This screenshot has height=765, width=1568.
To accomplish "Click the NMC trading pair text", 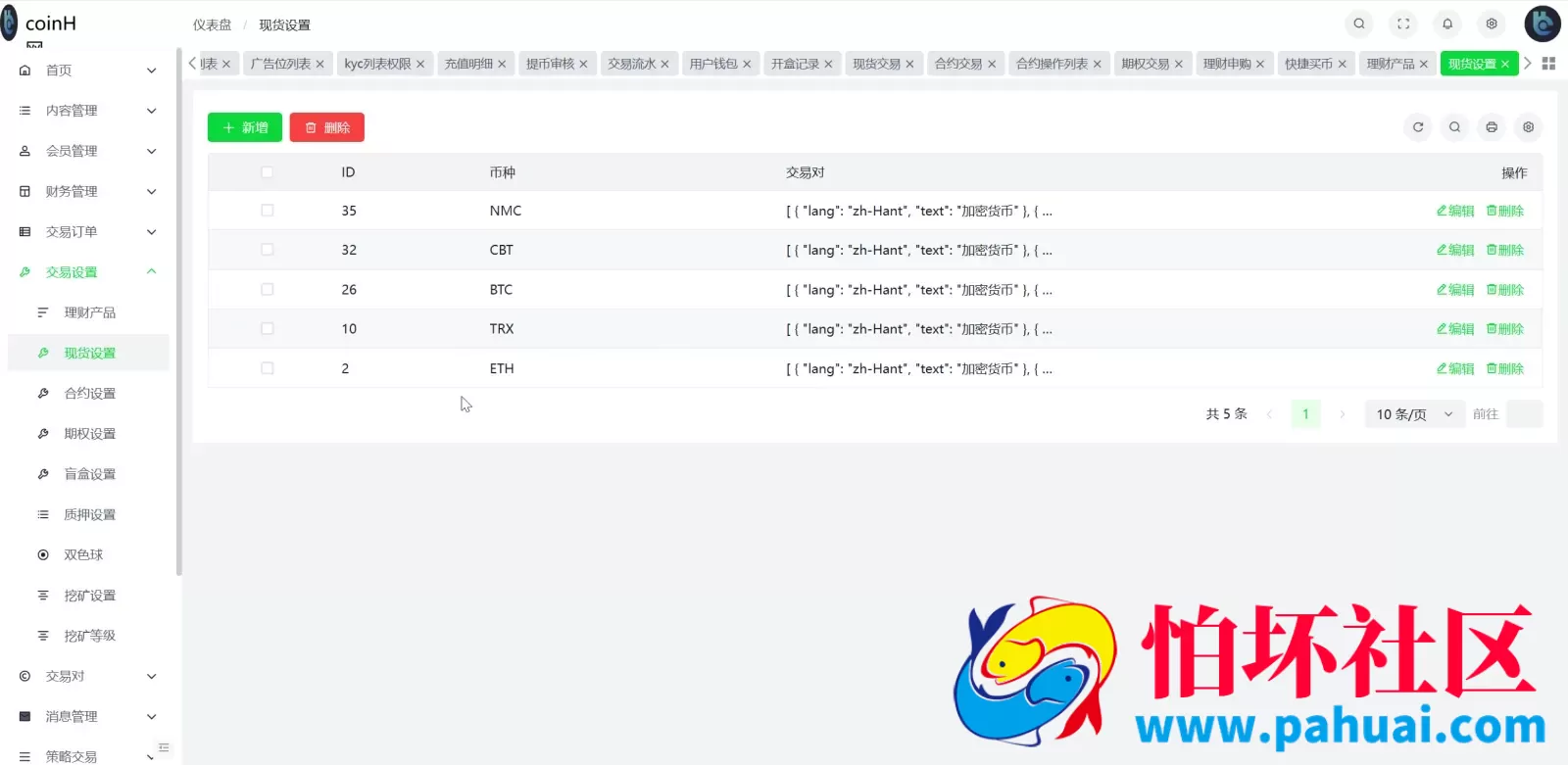I will click(x=919, y=211).
